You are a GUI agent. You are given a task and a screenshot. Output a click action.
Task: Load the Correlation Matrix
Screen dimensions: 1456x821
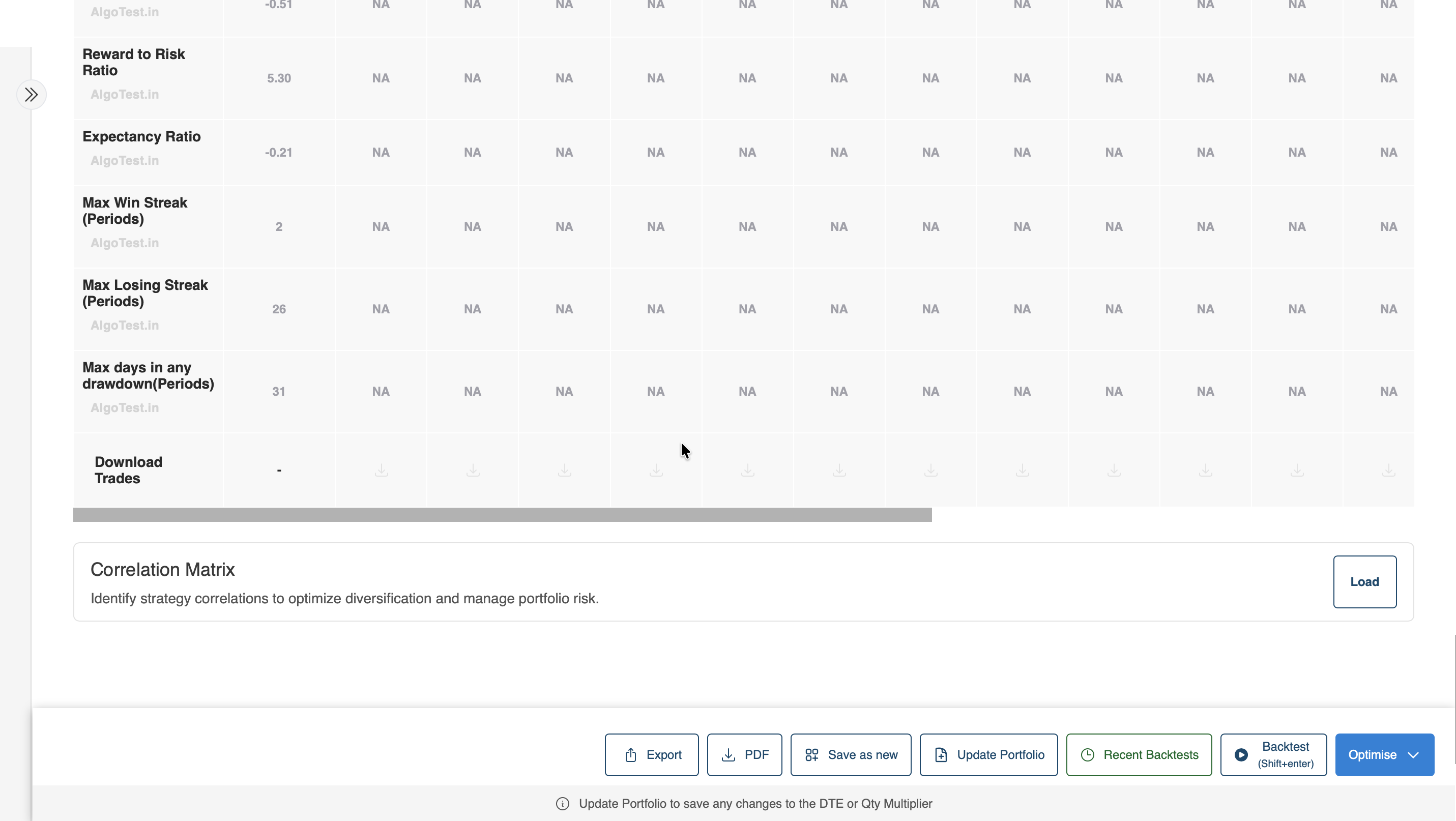point(1364,582)
